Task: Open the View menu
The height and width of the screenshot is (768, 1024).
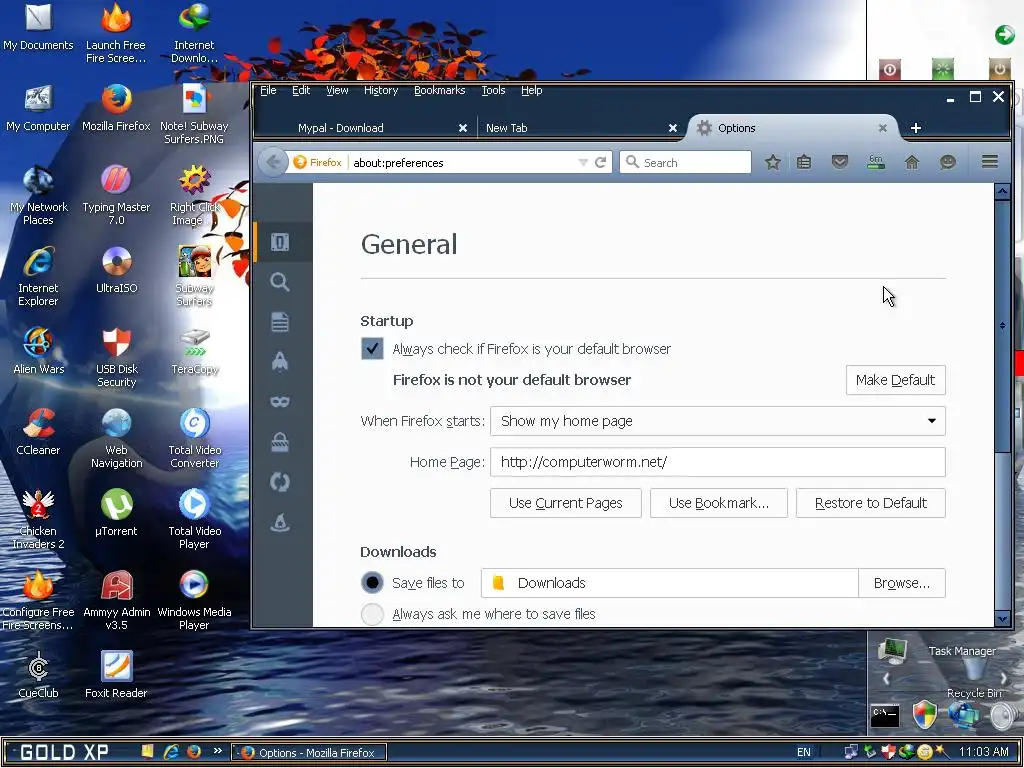Action: tap(337, 90)
